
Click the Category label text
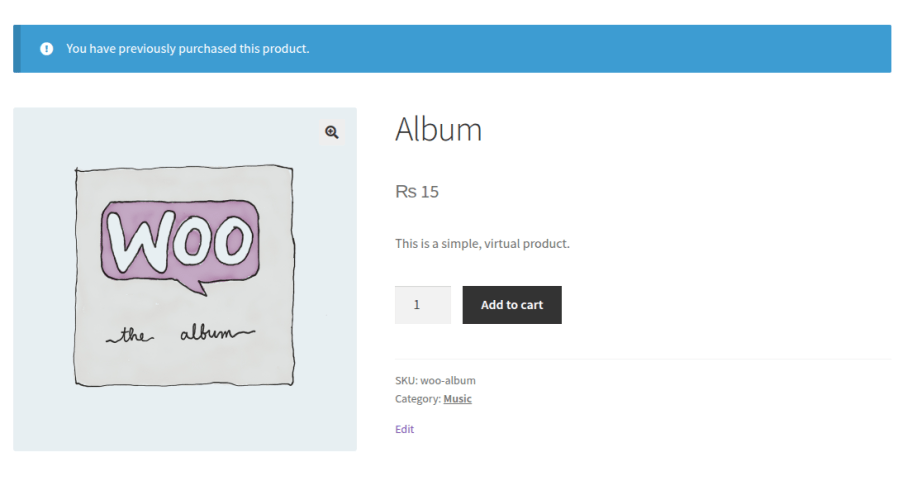pyautogui.click(x=417, y=399)
